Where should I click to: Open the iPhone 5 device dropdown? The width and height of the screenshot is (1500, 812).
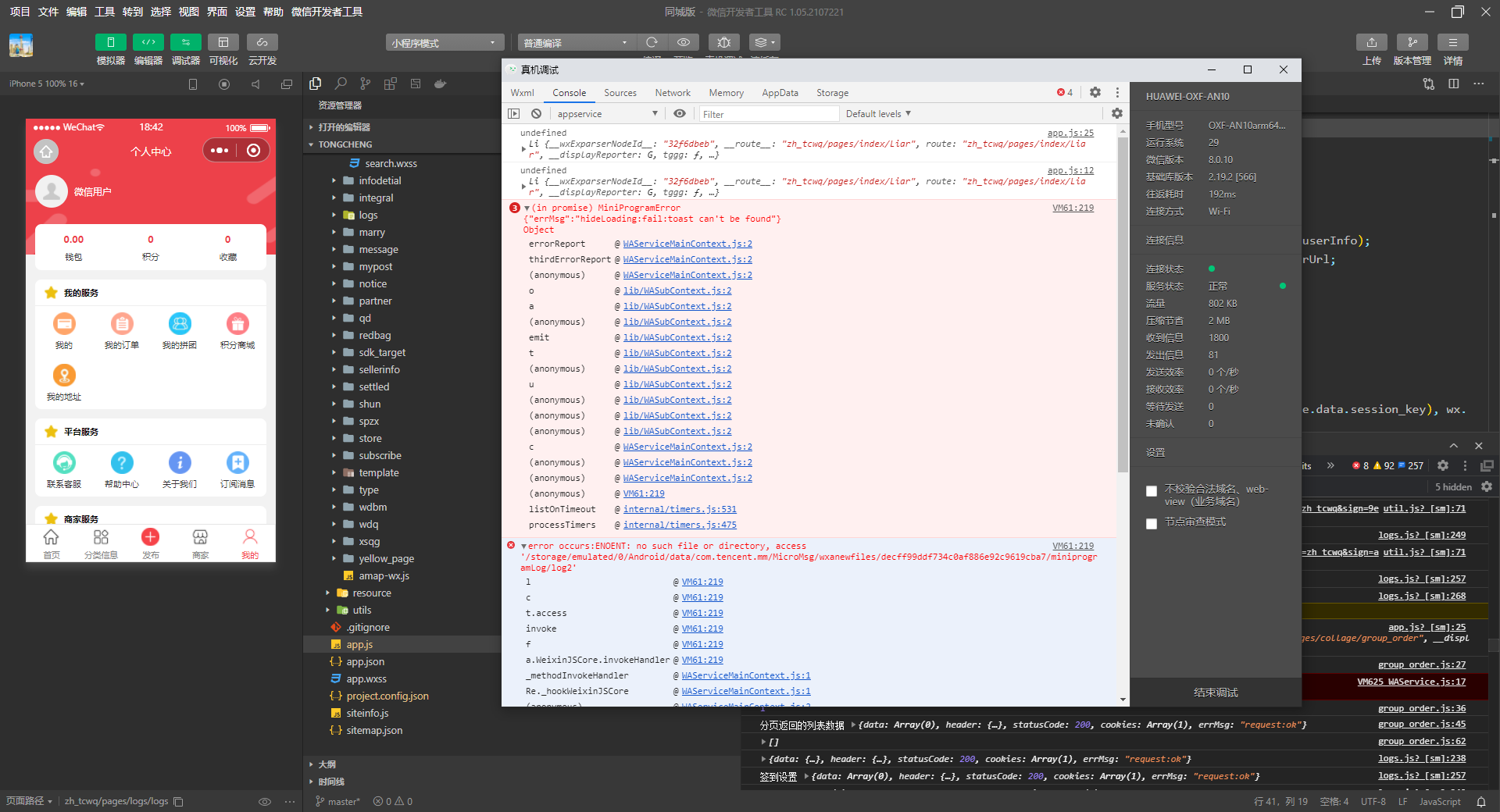47,84
